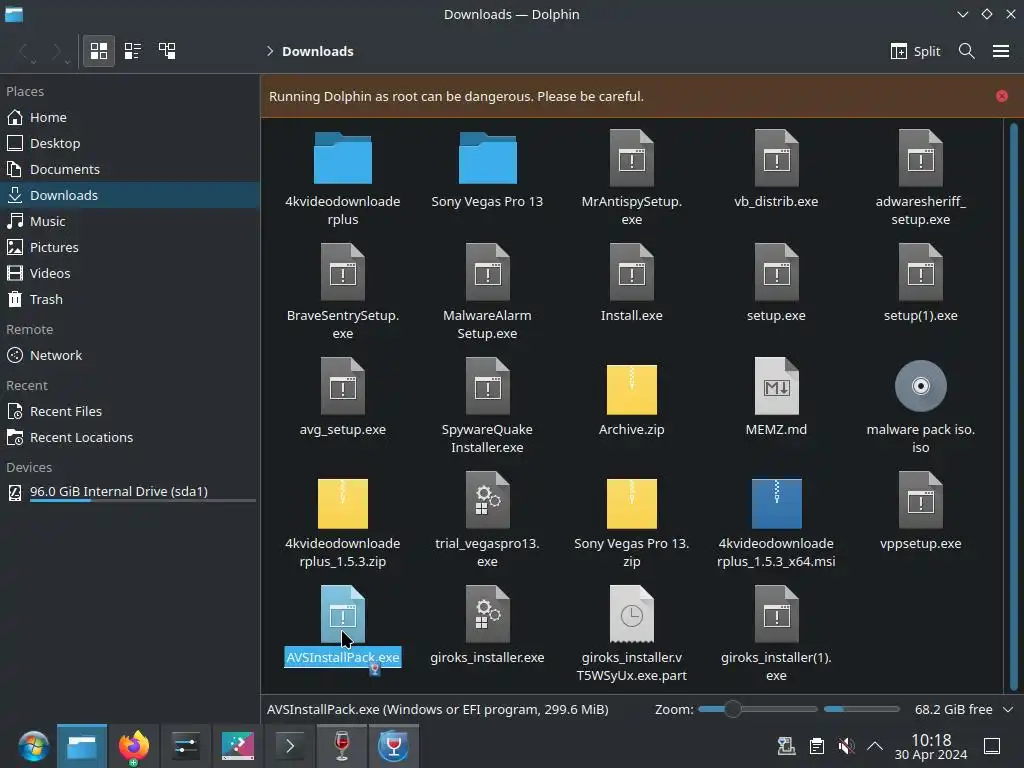Select setup(1).exe file icon
Viewport: 1024px width, 768px height.
coord(921,272)
